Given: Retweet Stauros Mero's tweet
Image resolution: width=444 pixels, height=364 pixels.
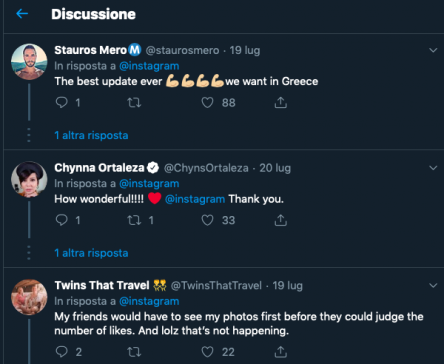Looking at the screenshot, I should [134, 102].
